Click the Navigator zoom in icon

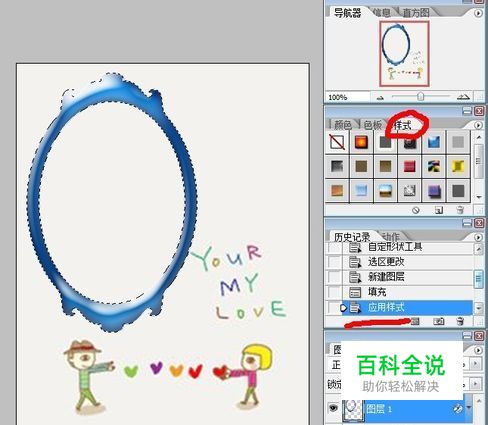(x=463, y=97)
